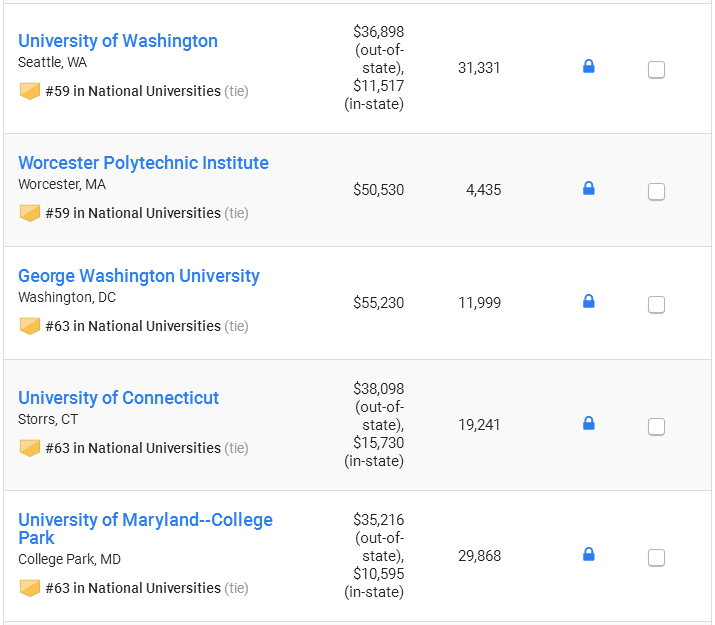This screenshot has width=715, height=625.
Task: Open the Worcester Polytechnic Institute link
Action: pyautogui.click(x=143, y=163)
